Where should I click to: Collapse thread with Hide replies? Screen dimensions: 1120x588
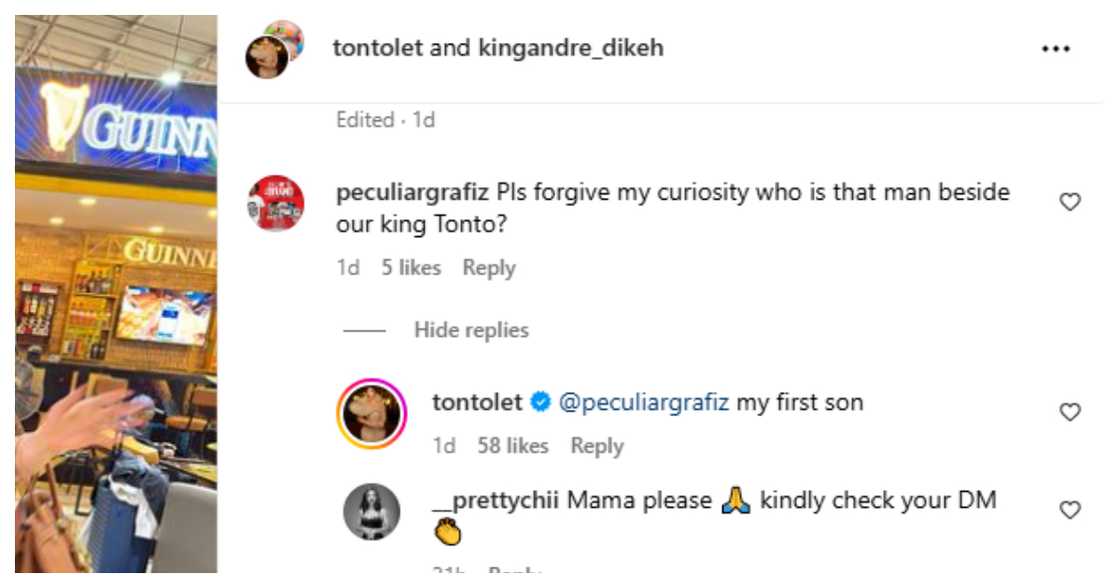click(471, 330)
